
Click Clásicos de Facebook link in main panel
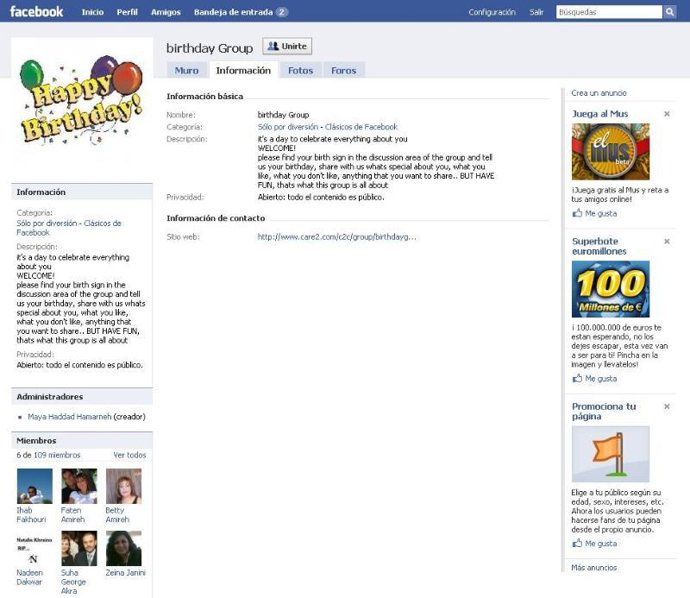click(361, 127)
